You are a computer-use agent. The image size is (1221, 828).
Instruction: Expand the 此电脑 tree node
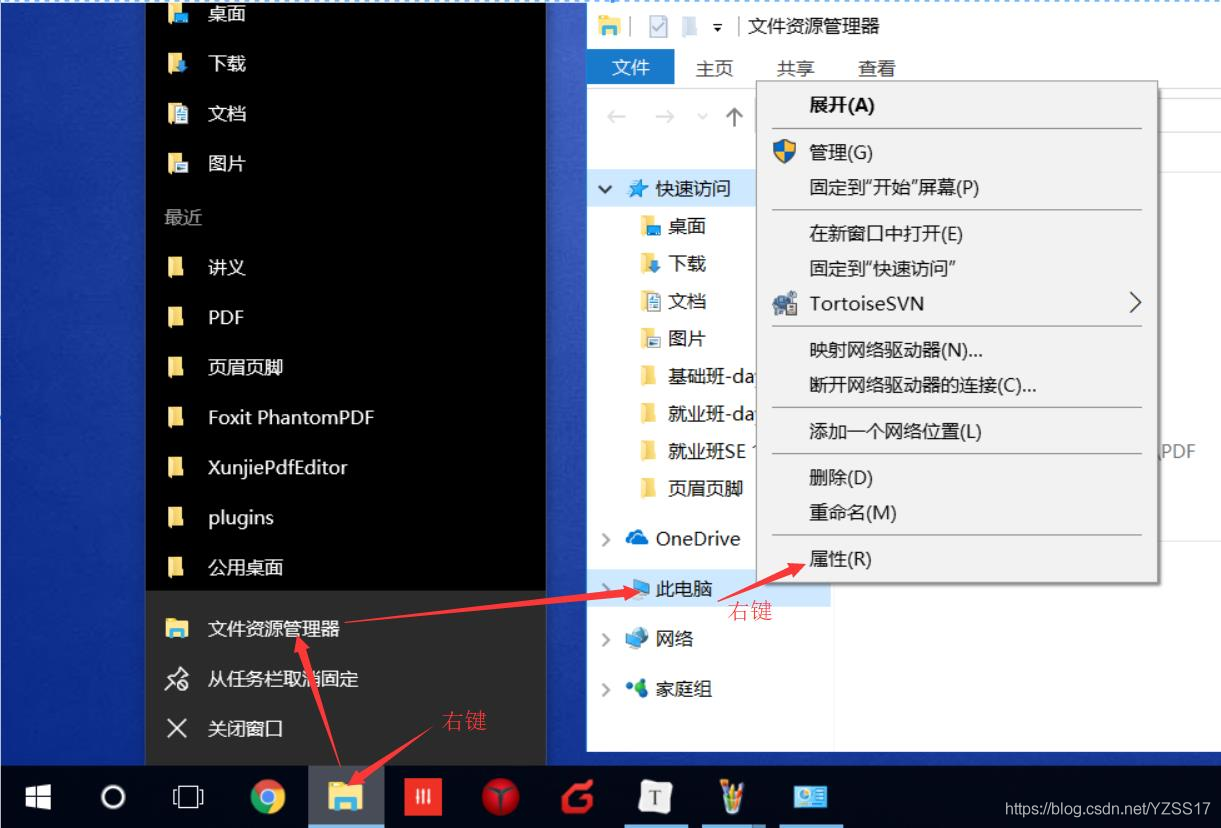606,589
